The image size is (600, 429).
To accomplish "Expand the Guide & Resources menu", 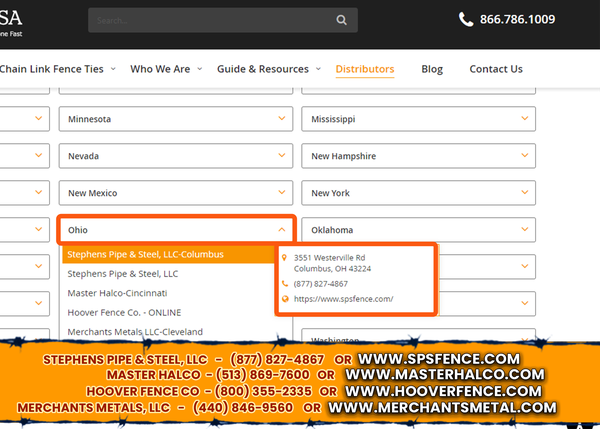I will [268, 69].
